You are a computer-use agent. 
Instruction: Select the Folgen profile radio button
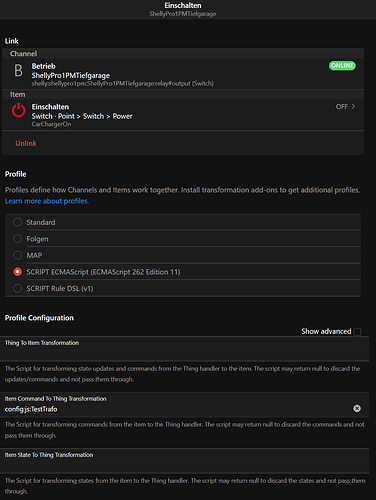17,239
